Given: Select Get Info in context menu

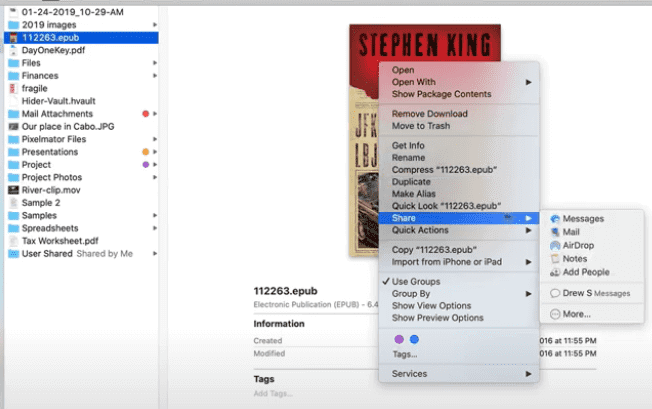Looking at the screenshot, I should click(x=409, y=145).
